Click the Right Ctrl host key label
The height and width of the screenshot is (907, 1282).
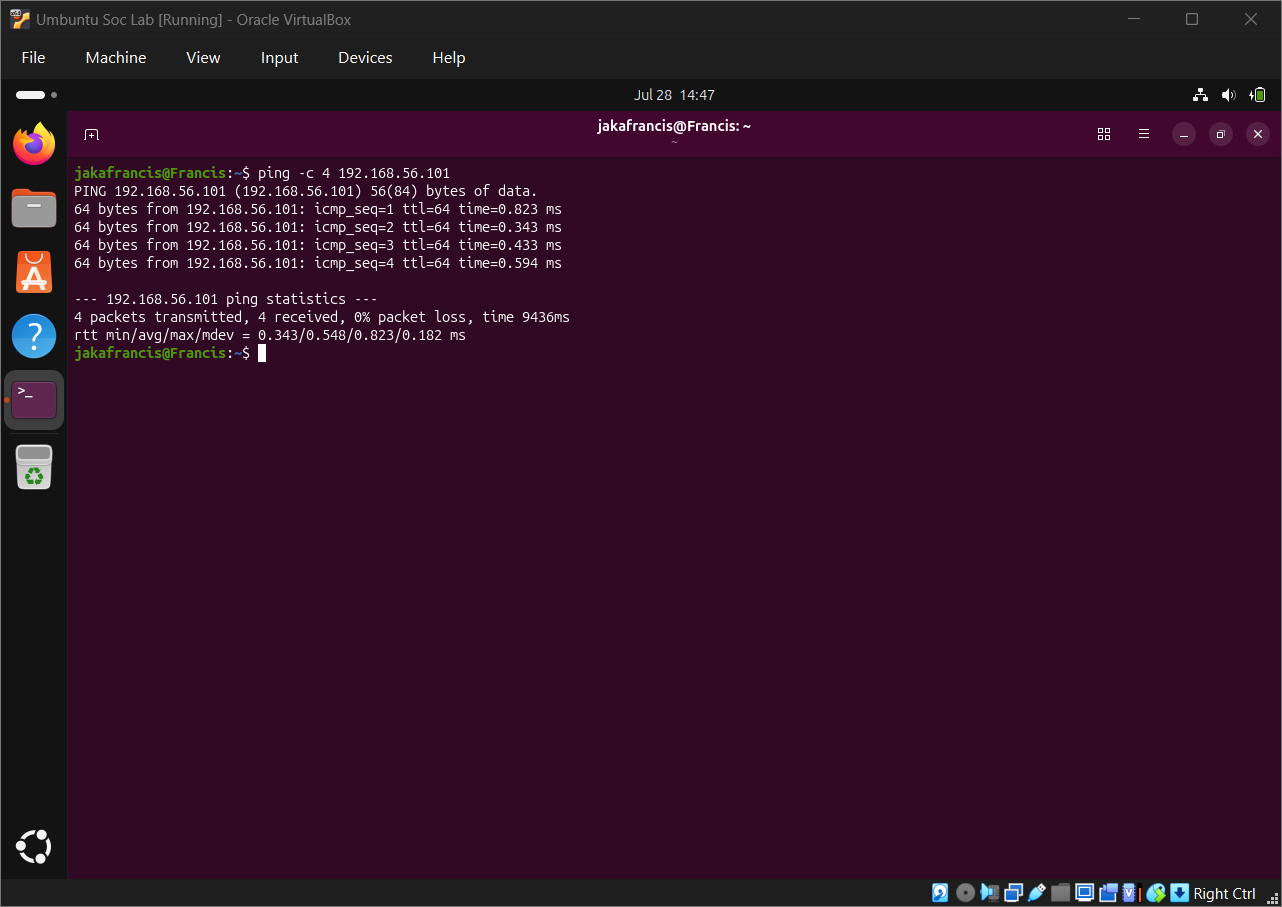click(x=1225, y=894)
